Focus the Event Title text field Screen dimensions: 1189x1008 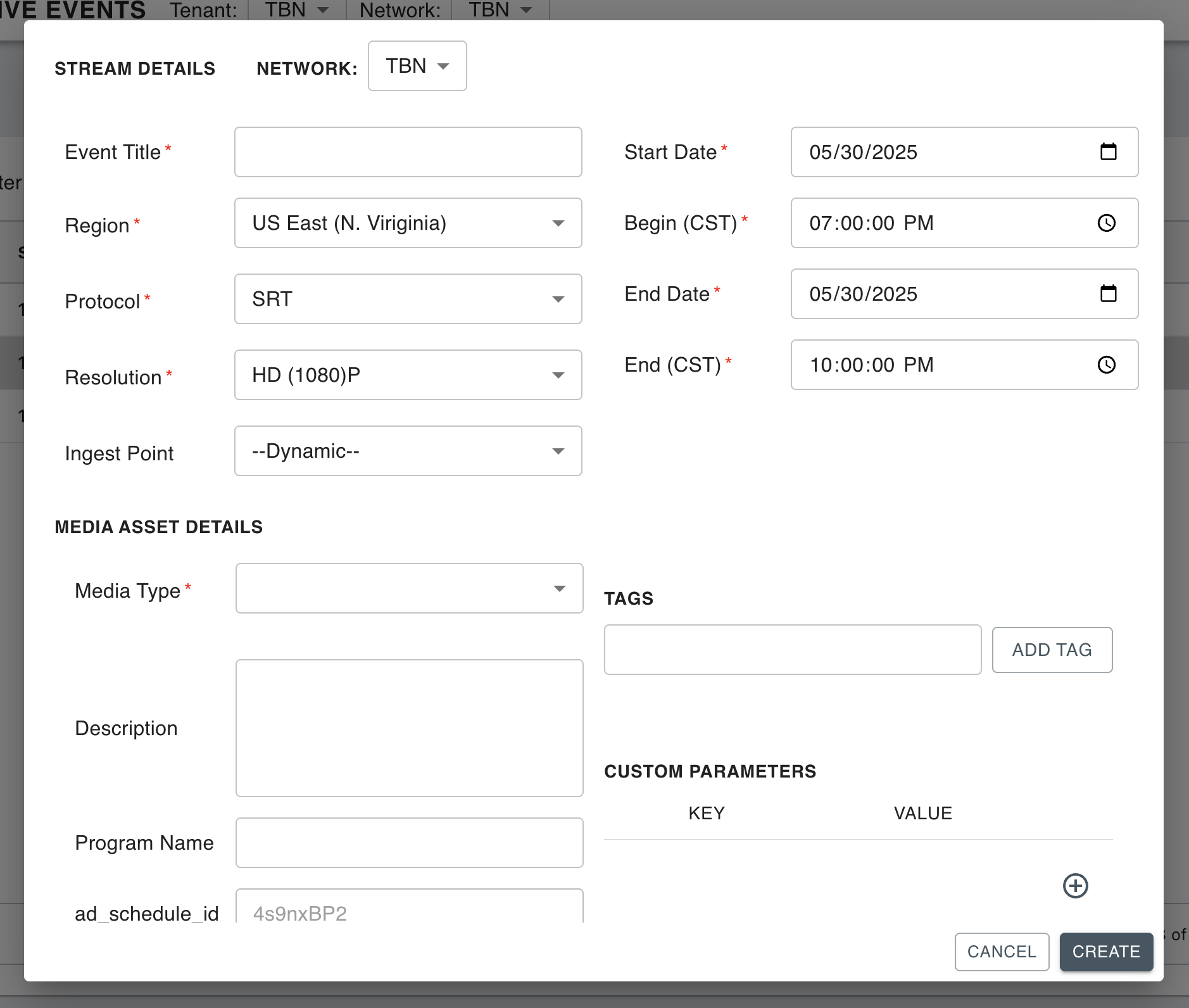pos(408,152)
